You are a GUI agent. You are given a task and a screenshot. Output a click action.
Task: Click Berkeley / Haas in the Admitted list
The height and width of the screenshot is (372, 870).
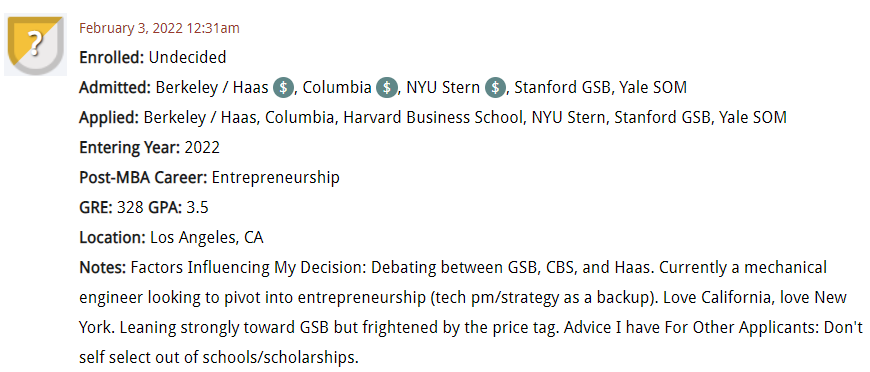point(212,88)
